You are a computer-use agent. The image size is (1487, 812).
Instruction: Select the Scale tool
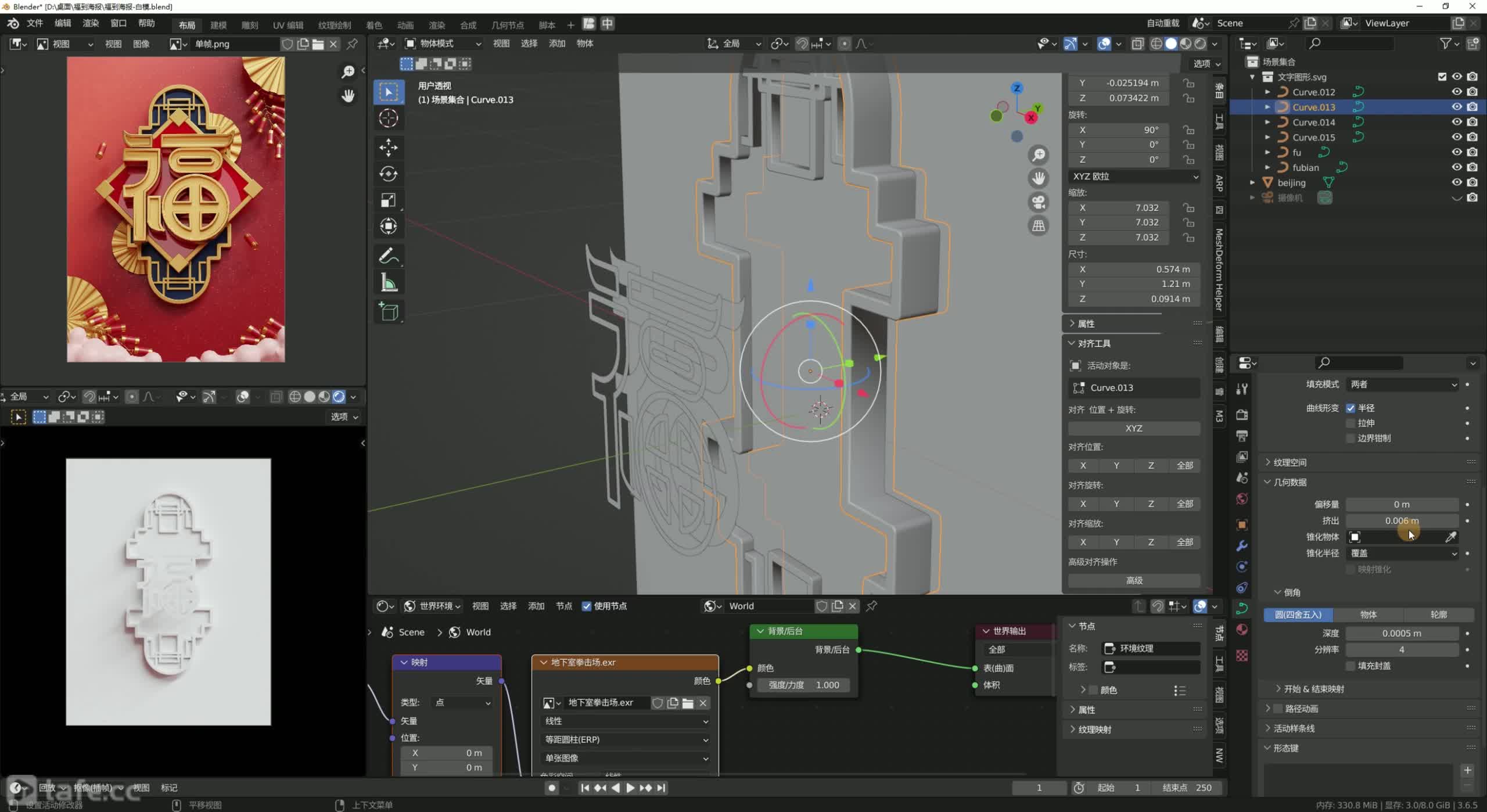(x=389, y=200)
